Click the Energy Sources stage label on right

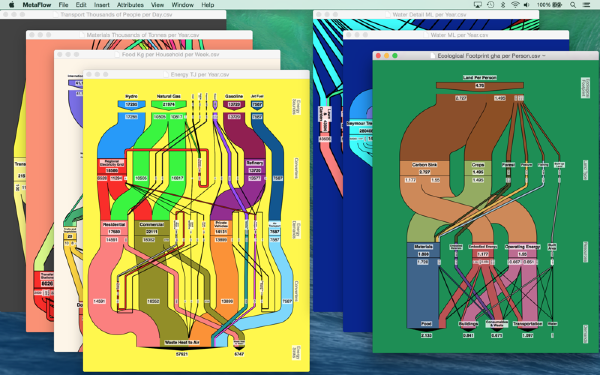pyautogui.click(x=296, y=107)
